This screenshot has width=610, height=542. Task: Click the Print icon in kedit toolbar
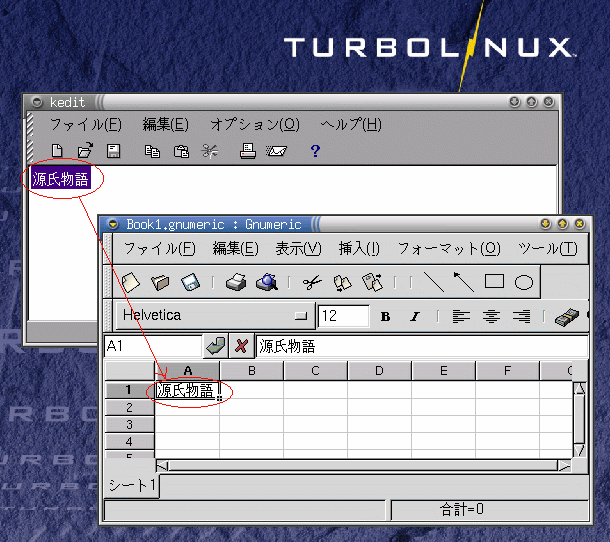coord(248,151)
